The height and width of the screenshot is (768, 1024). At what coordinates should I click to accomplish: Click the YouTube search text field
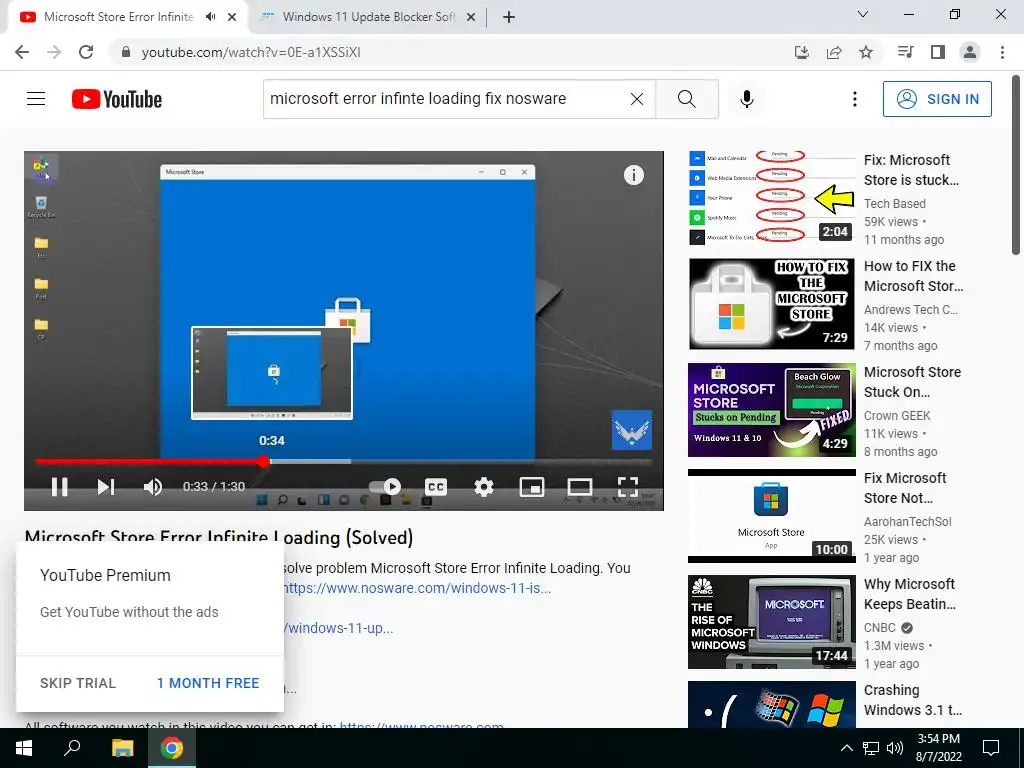pyautogui.click(x=447, y=99)
